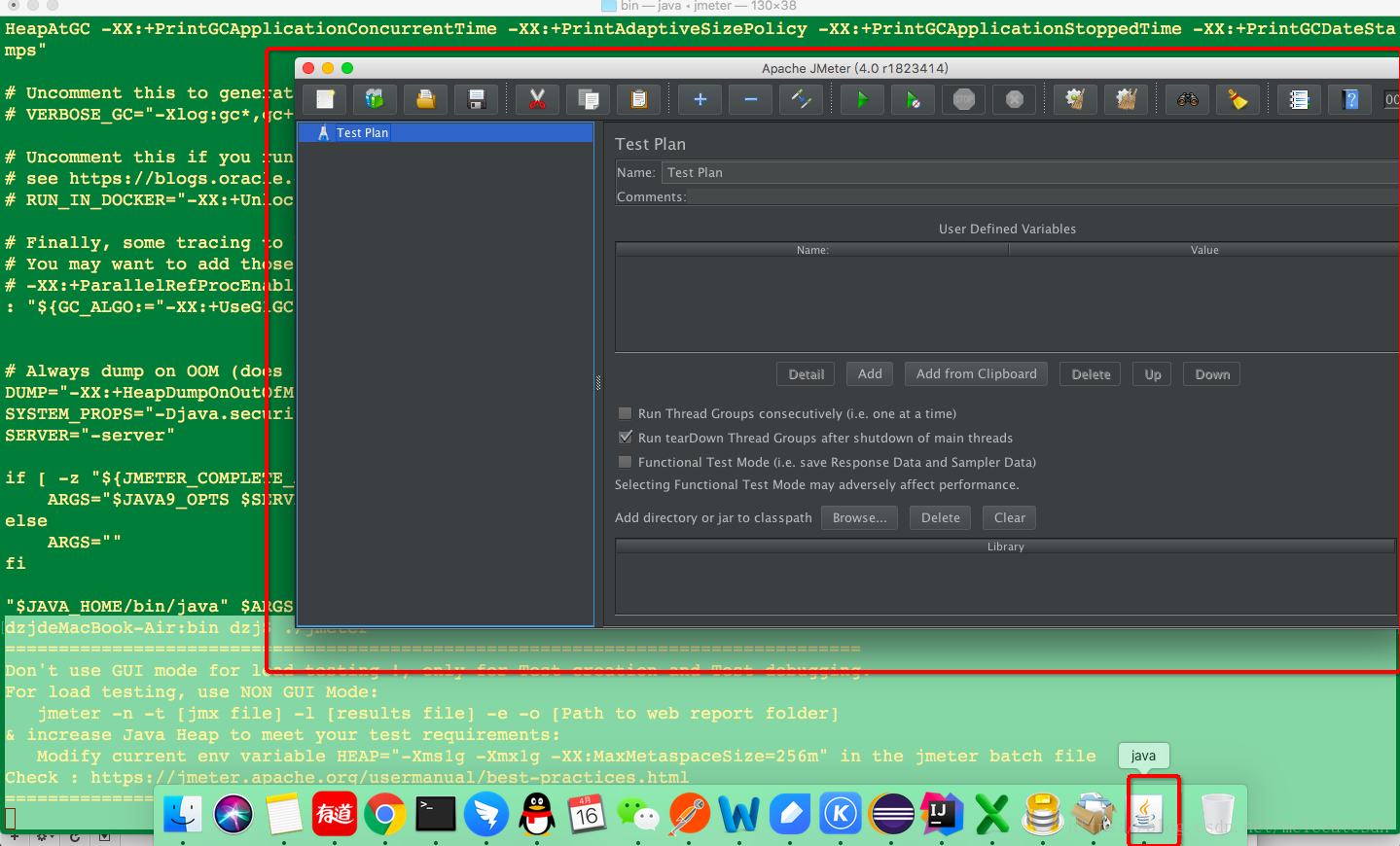Click the Detail button
The image size is (1400, 846).
point(806,374)
